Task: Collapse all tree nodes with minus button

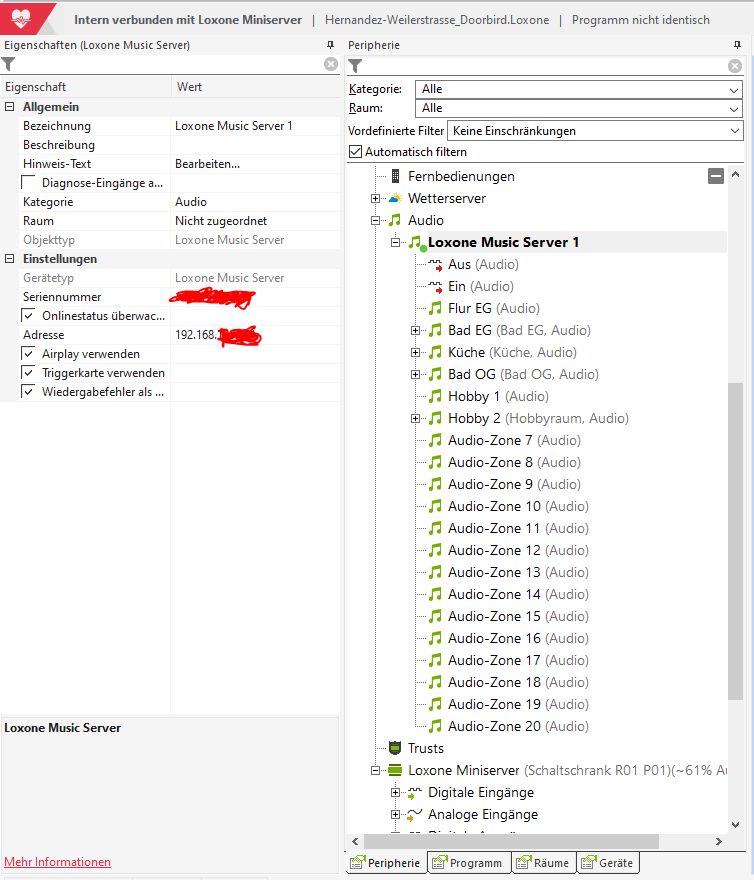Action: pos(716,176)
